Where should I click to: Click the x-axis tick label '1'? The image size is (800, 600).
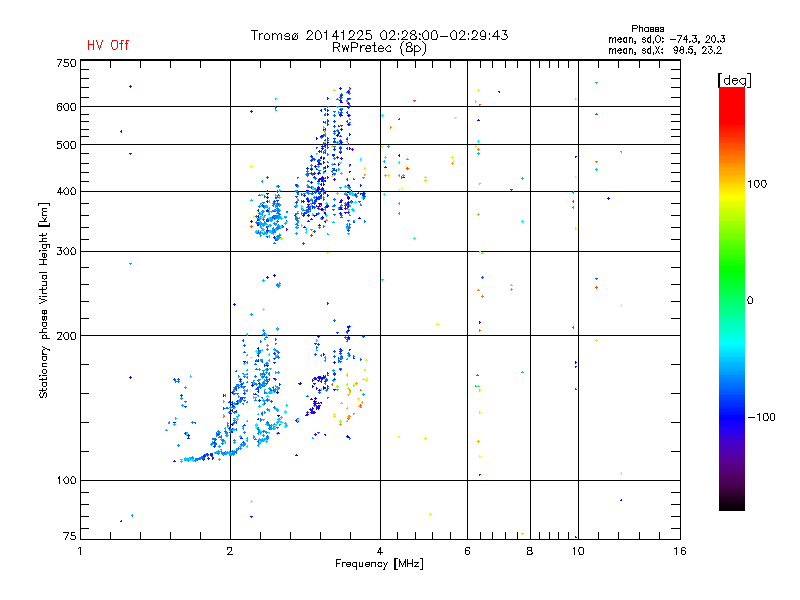tap(80, 551)
